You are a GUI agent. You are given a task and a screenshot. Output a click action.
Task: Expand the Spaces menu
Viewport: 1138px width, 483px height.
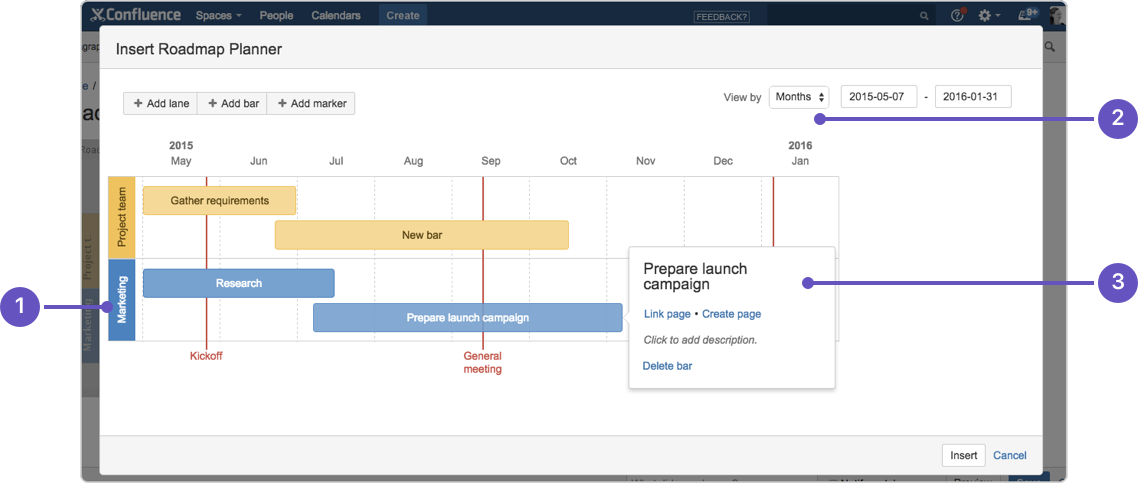coord(218,16)
